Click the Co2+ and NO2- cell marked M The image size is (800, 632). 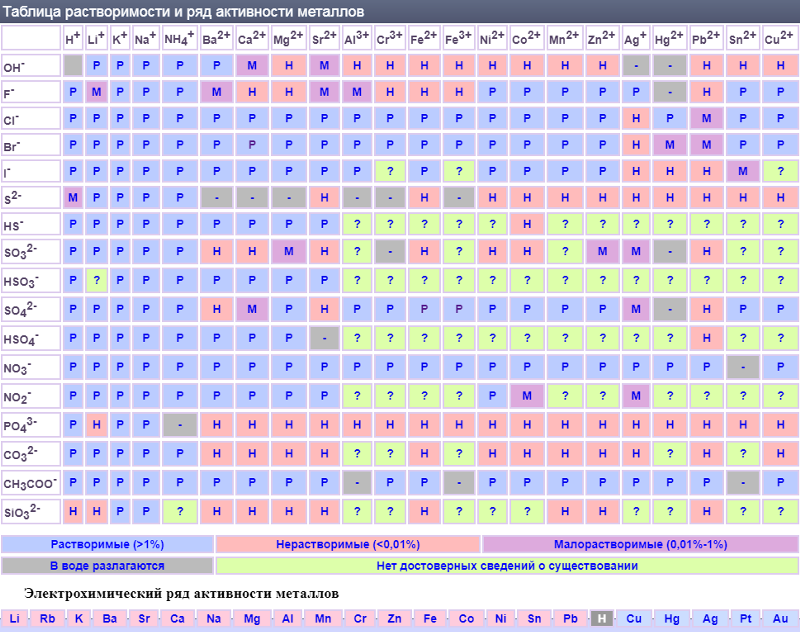(526, 396)
